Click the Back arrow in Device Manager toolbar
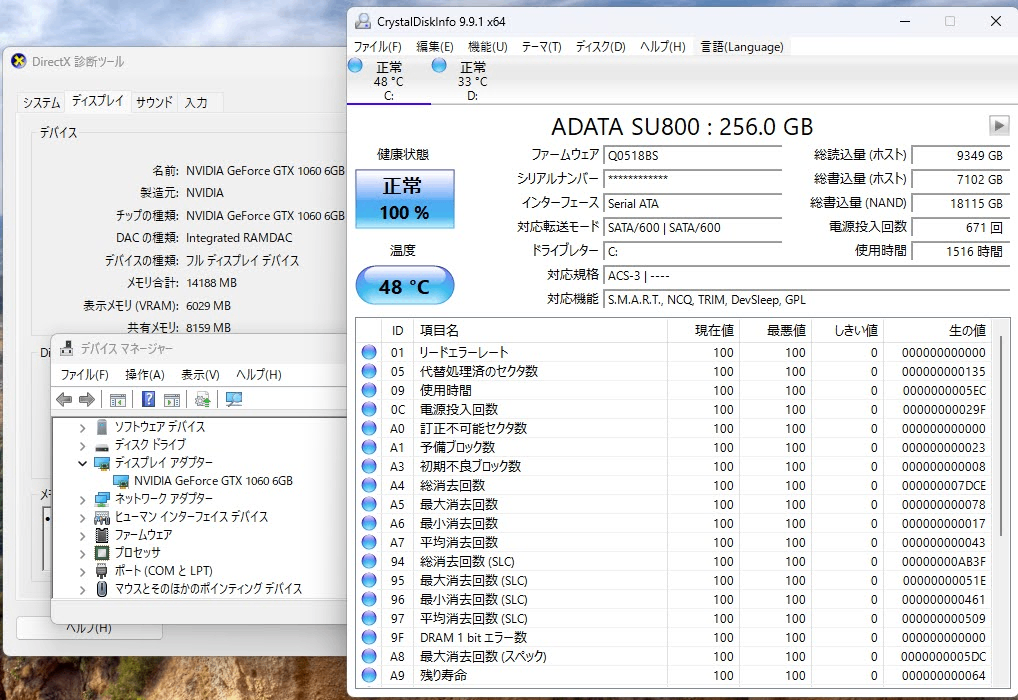This screenshot has height=700, width=1018. tap(64, 399)
